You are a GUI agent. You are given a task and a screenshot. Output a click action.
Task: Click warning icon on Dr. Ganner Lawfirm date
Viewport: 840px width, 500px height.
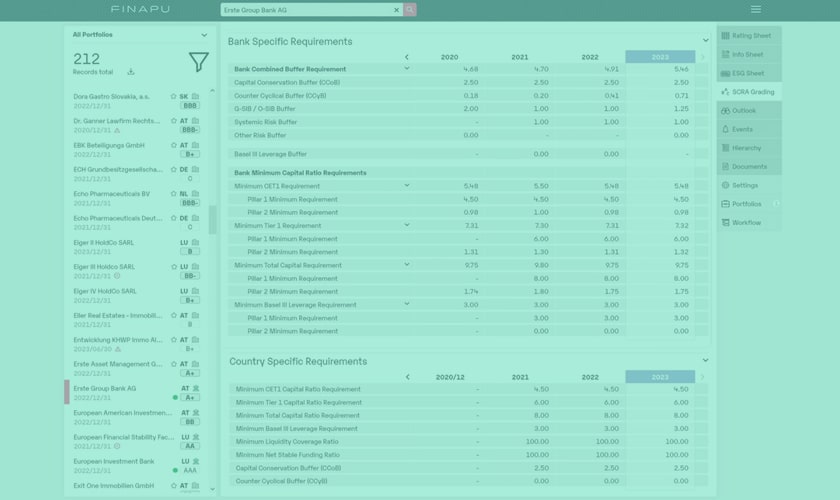(117, 130)
